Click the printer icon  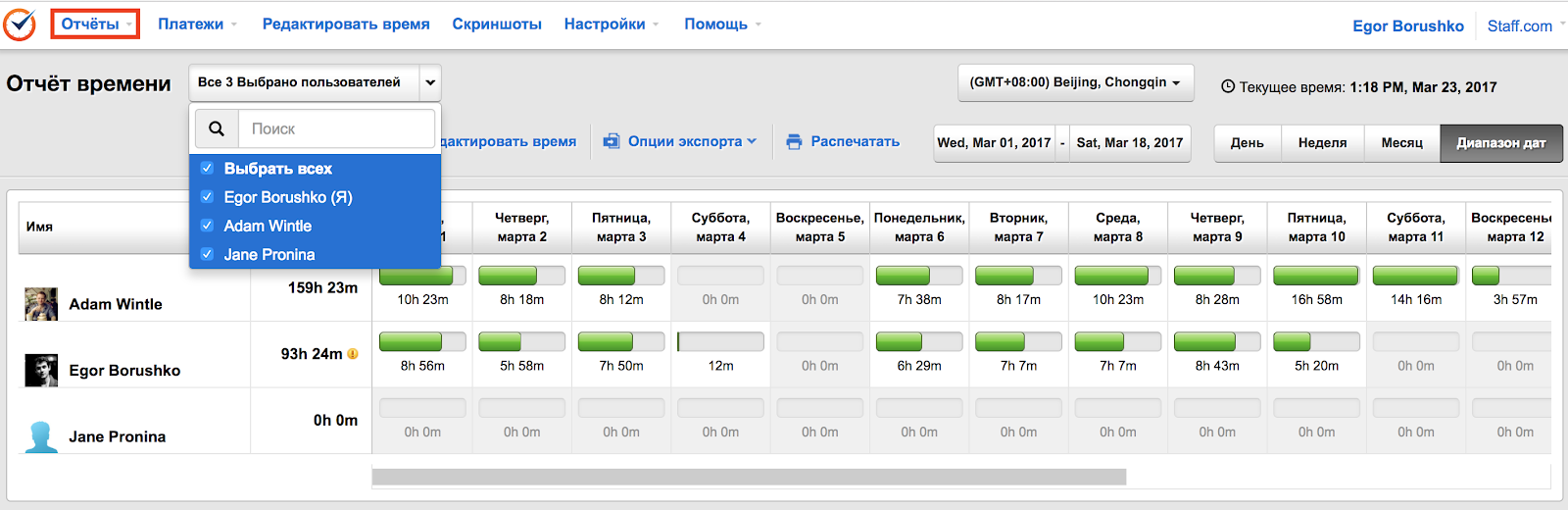tap(794, 141)
